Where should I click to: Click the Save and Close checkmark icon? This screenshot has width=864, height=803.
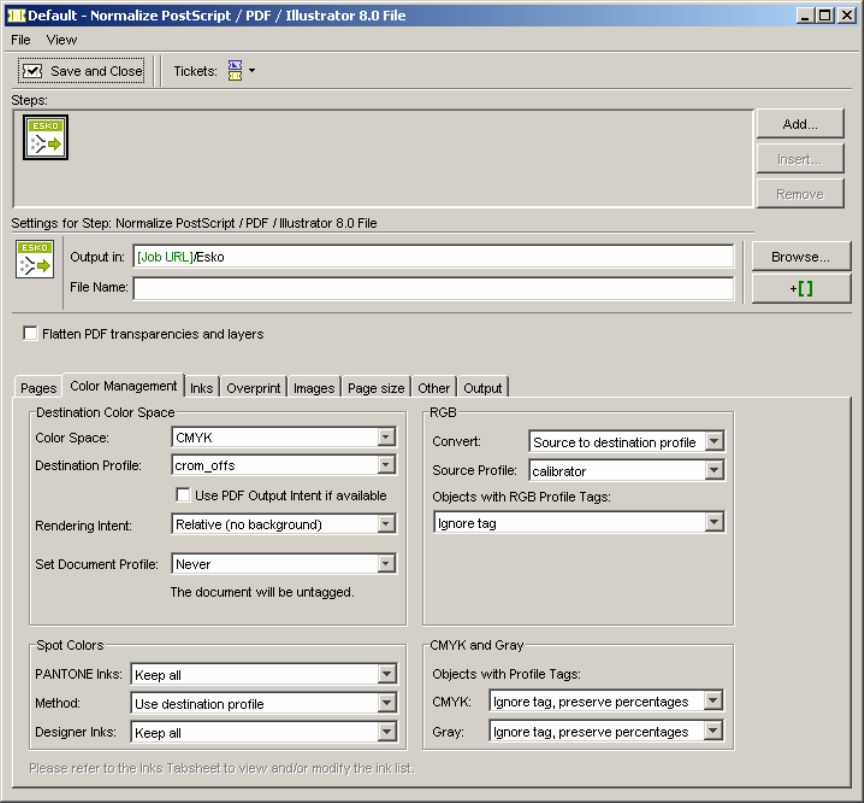coord(33,71)
